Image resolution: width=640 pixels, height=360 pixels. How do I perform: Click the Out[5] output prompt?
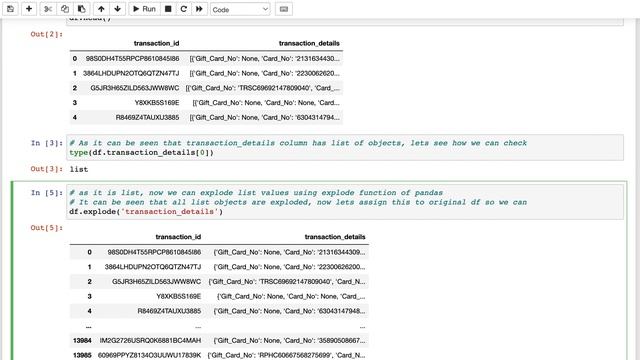click(47, 227)
